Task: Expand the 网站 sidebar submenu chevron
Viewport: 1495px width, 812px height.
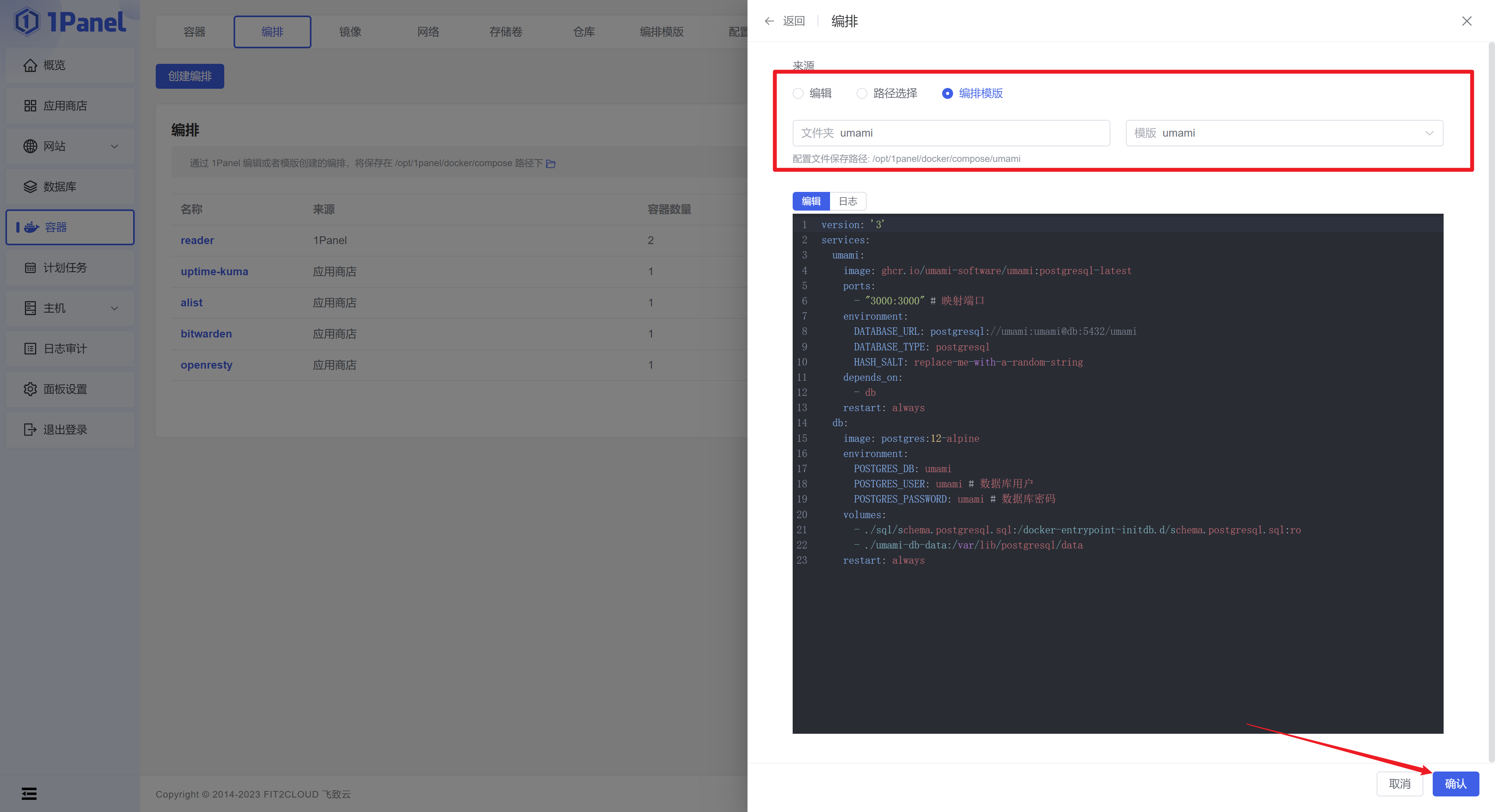Action: tap(114, 146)
